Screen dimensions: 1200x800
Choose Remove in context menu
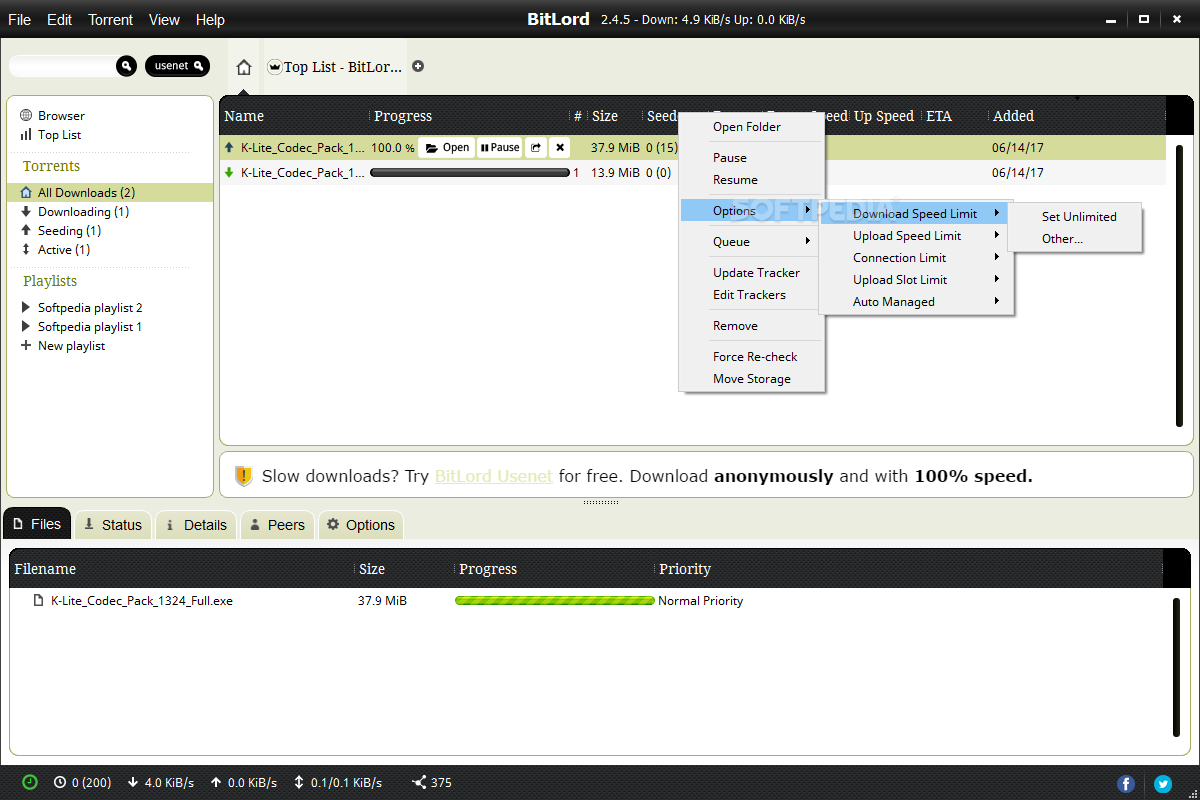click(x=752, y=326)
